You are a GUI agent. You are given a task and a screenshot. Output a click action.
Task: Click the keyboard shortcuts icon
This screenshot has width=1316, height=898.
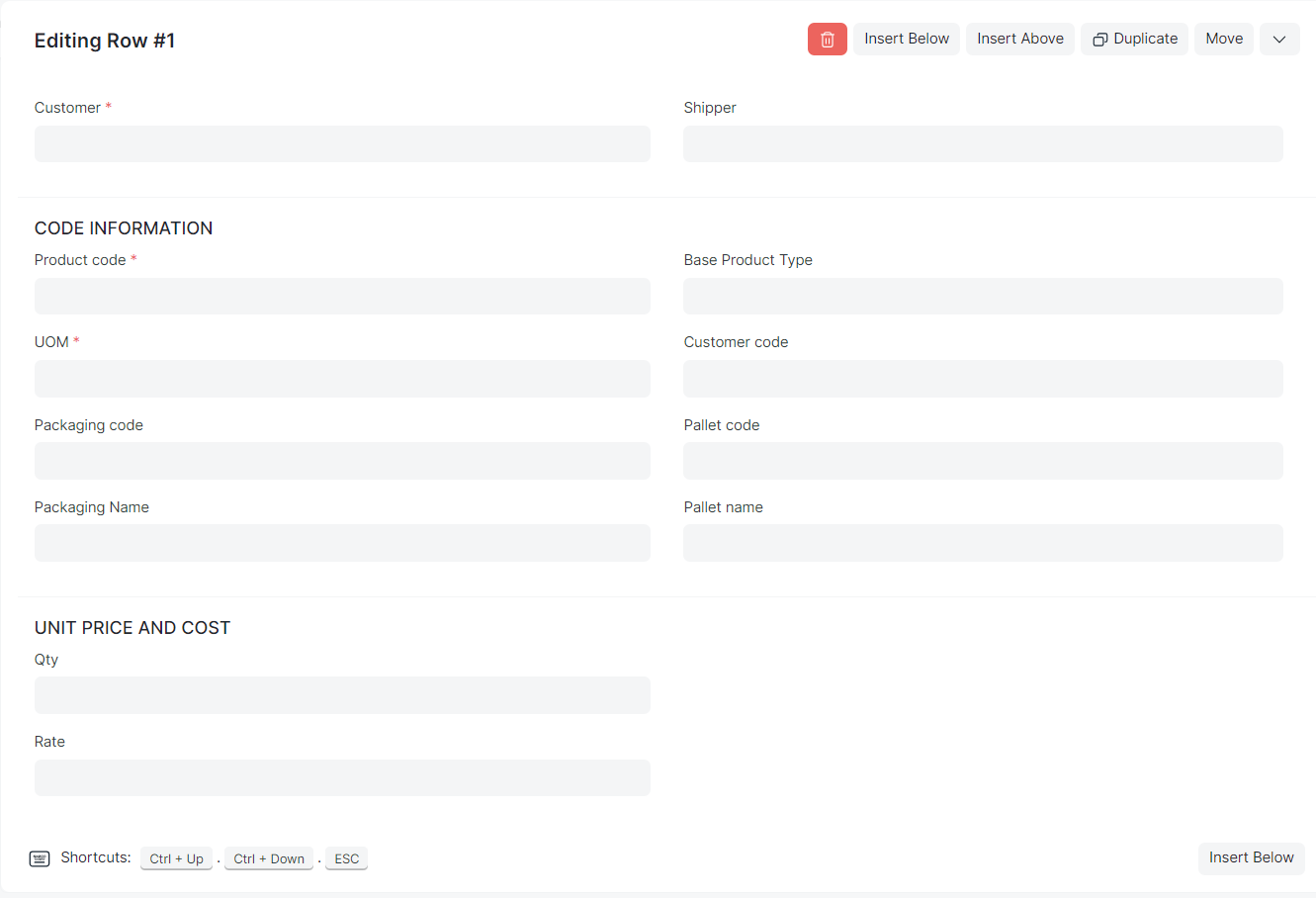40,858
